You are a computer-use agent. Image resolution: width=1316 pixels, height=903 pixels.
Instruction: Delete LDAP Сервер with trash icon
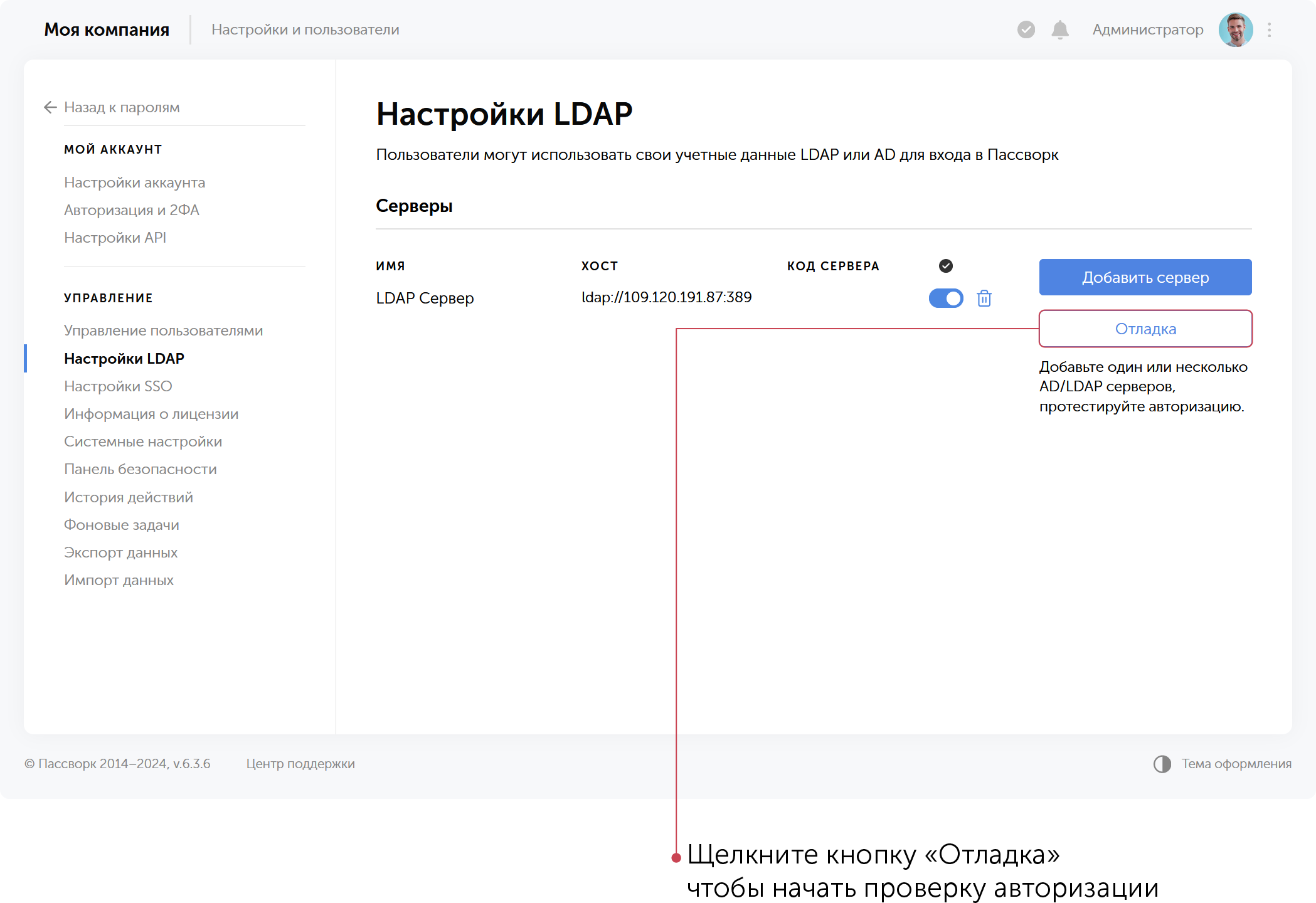984,298
